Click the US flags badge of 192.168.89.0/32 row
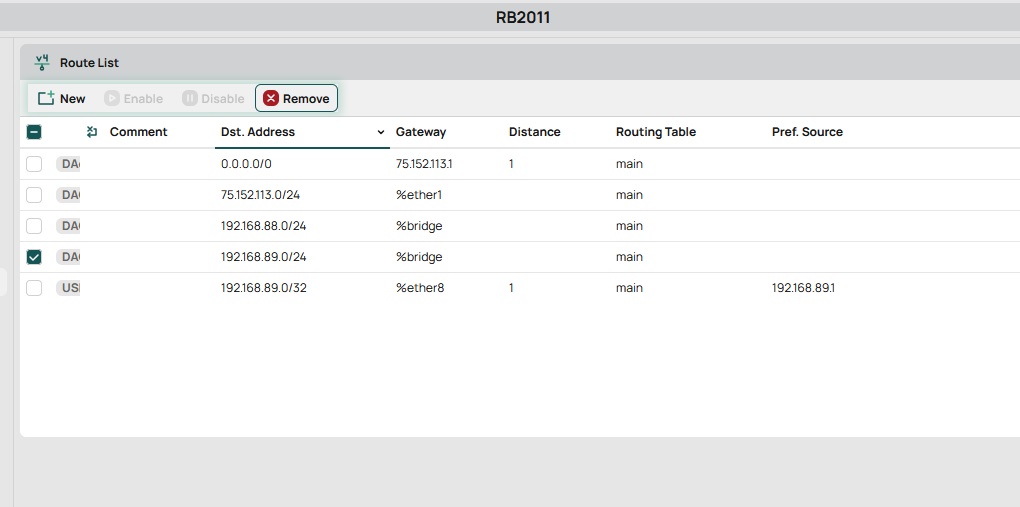The image size is (1020, 507). (x=68, y=288)
